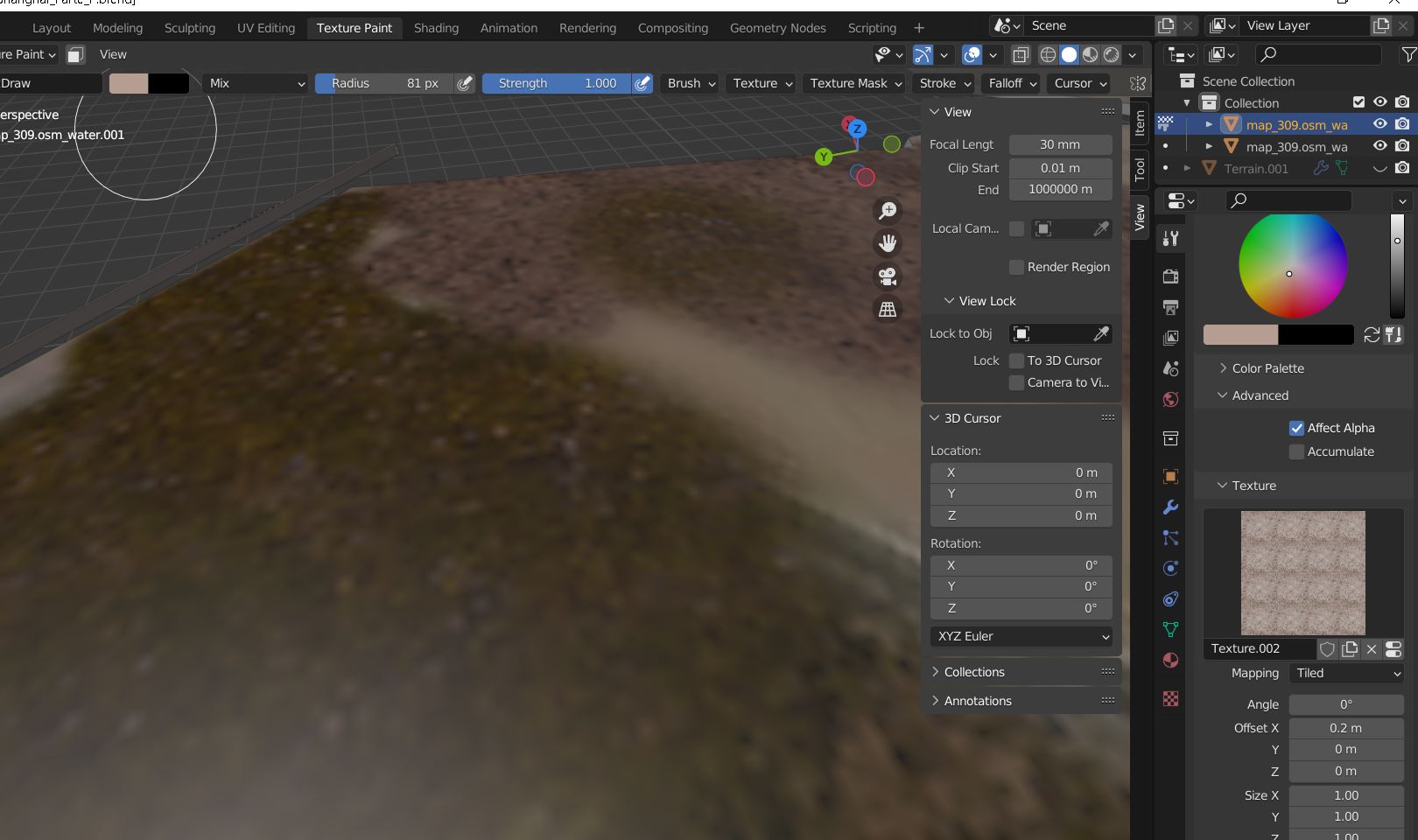The width and height of the screenshot is (1418, 840).
Task: Switch to the Geometry Nodes workspace tab
Action: [x=778, y=28]
